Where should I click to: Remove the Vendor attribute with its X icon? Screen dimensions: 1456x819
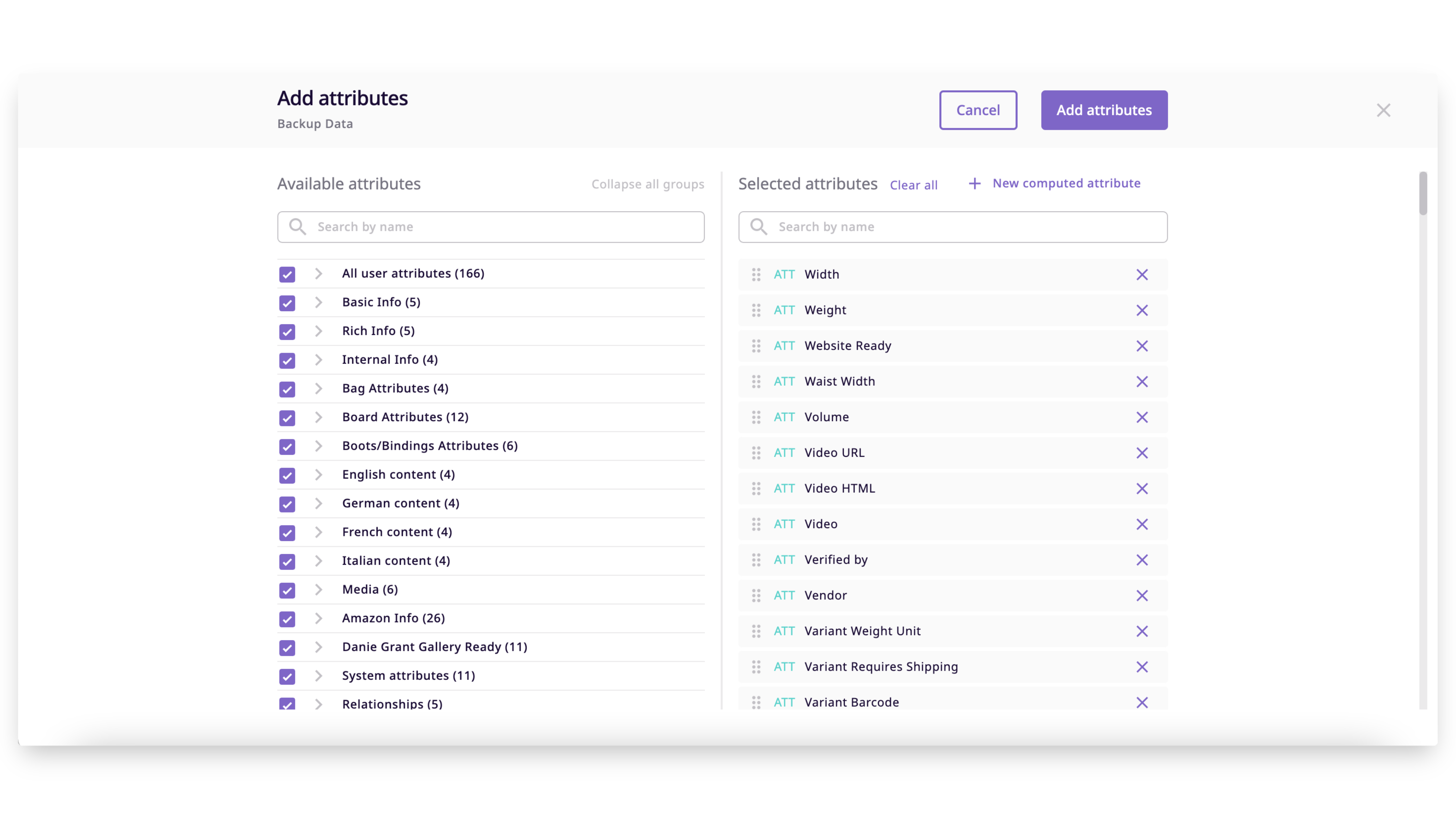(1142, 595)
